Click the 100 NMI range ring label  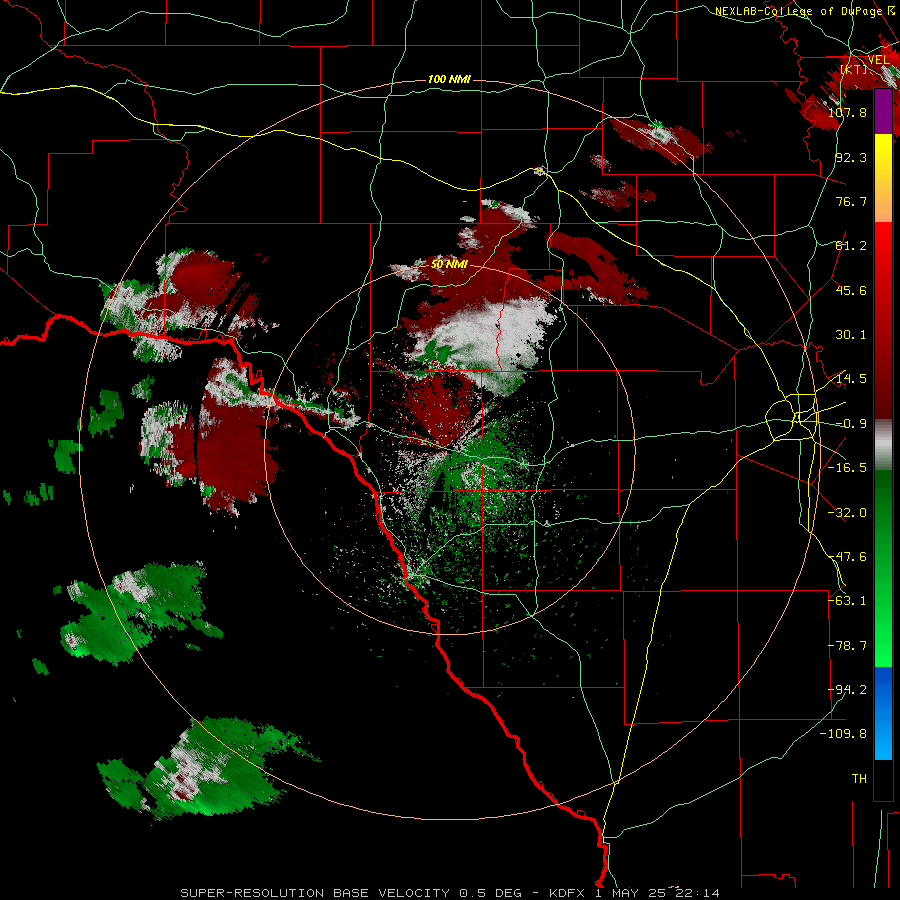(x=449, y=79)
